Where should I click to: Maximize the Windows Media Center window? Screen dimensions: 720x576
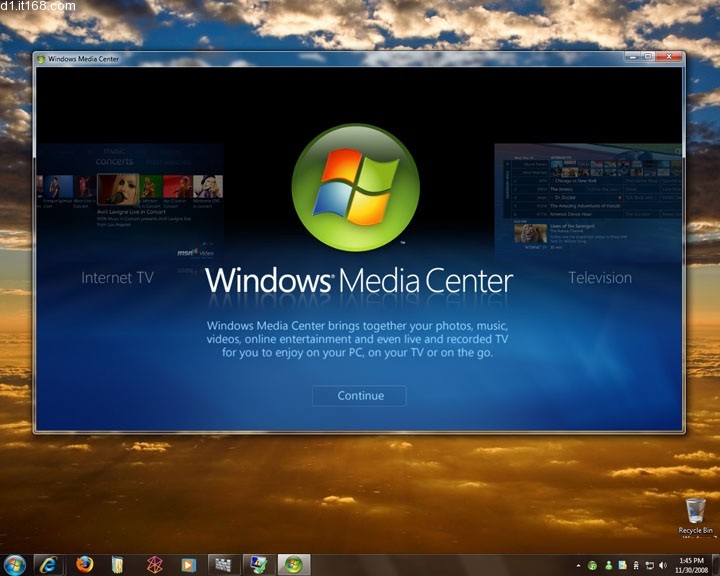[648, 57]
